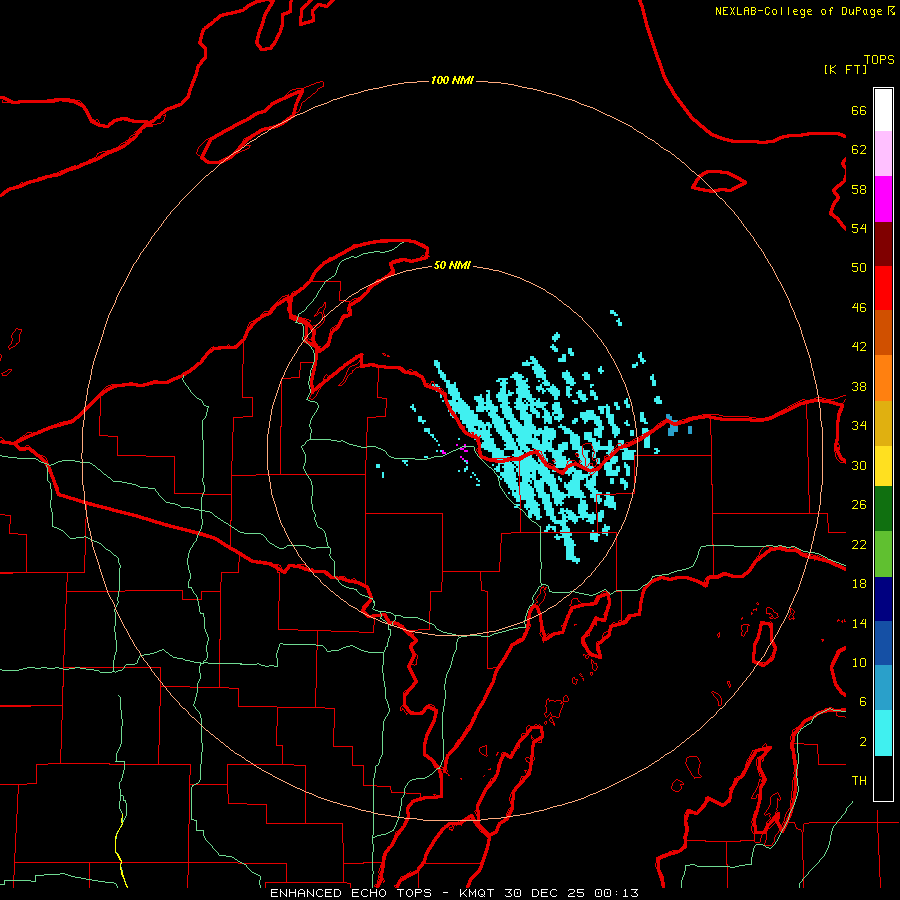Viewport: 900px width, 900px height.
Task: Click the 62 legend value
Action: point(859,150)
